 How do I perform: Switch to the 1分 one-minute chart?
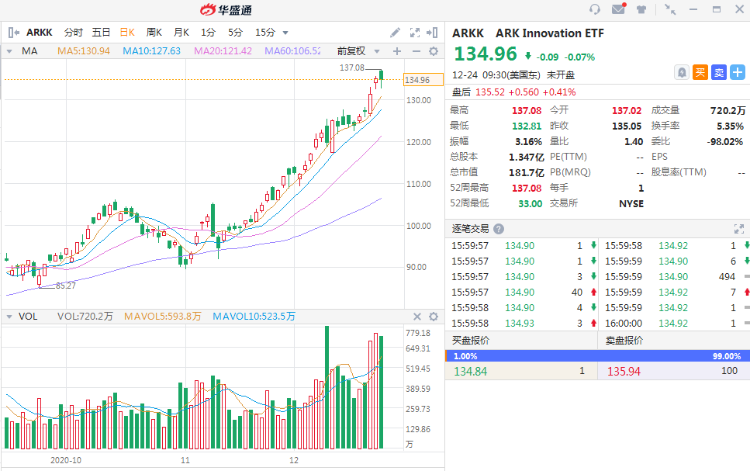click(208, 33)
